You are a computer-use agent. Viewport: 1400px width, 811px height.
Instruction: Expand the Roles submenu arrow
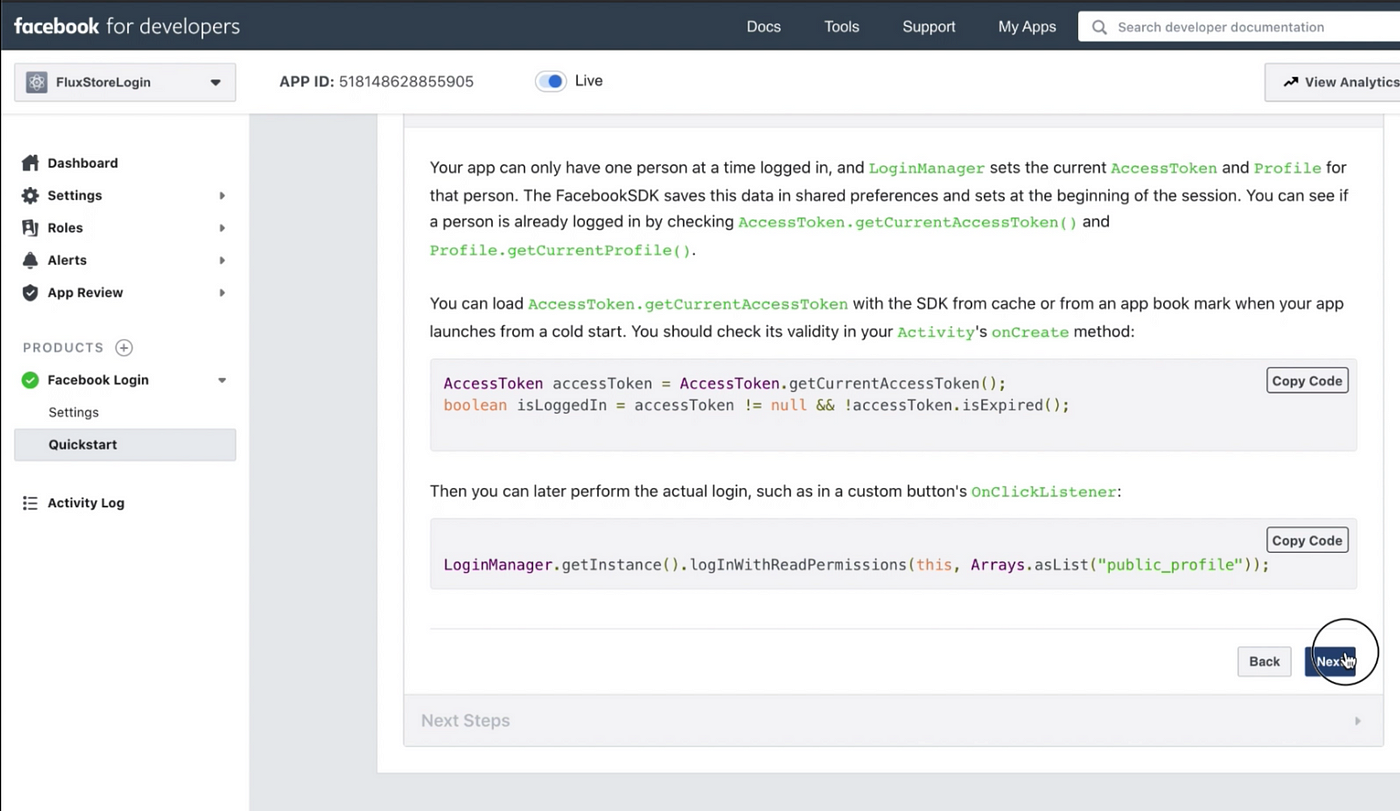click(x=222, y=228)
